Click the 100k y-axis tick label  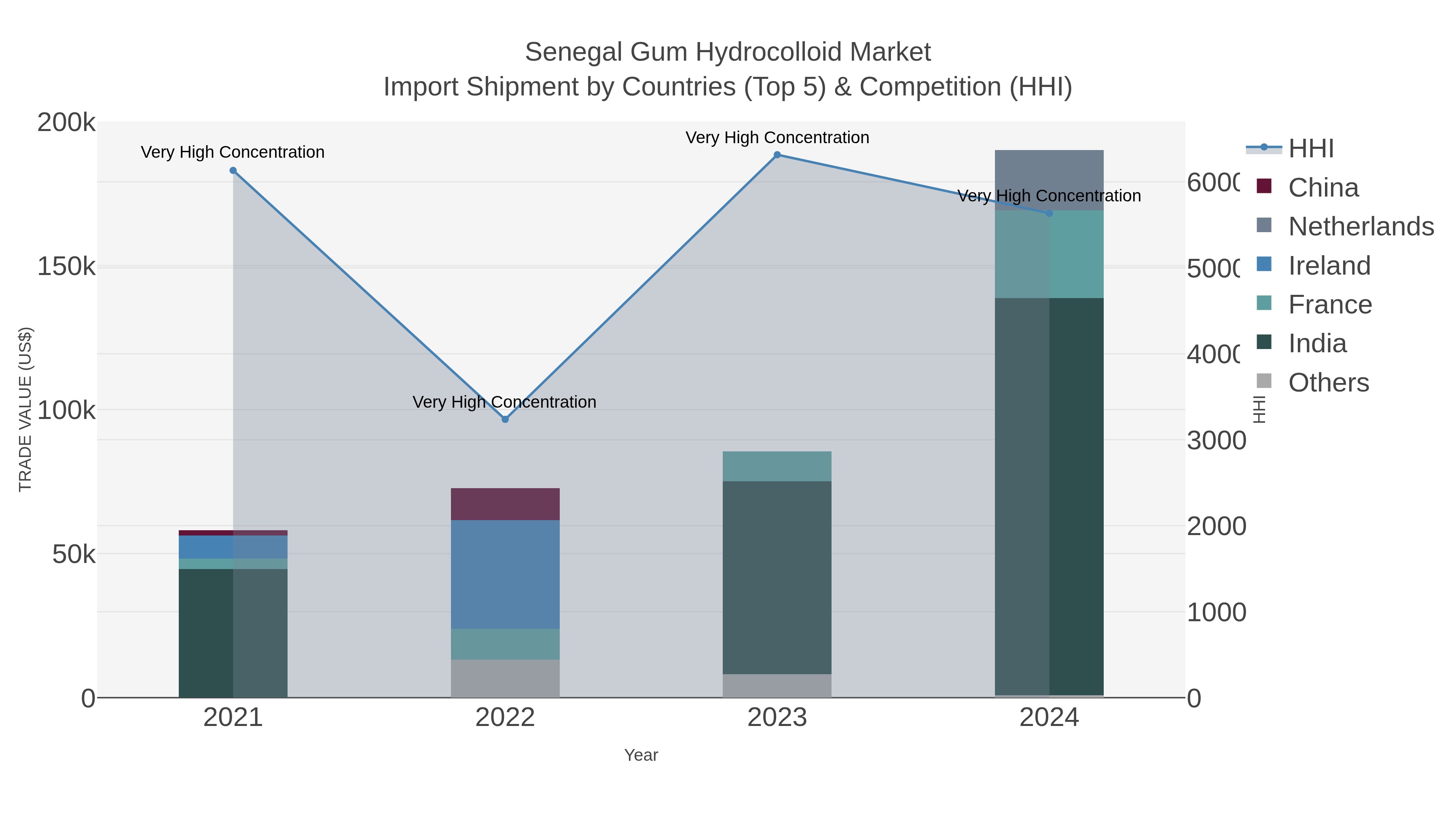coord(66,411)
